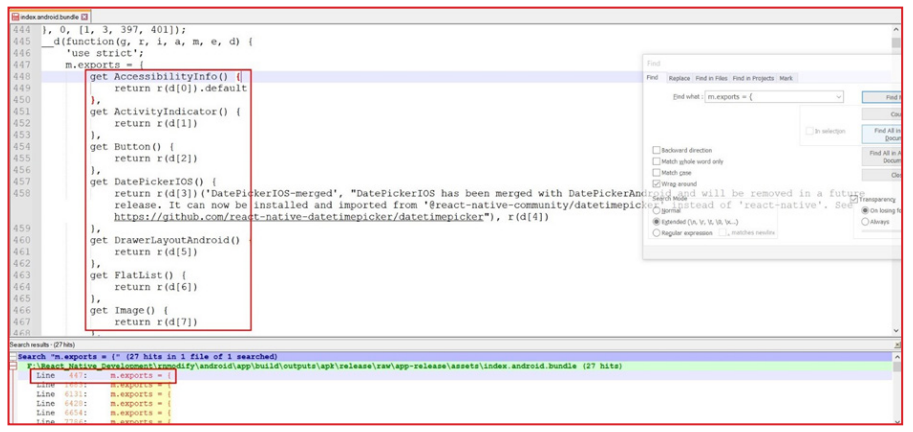Click the 'return r(d[7])' code line
The width and height of the screenshot is (913, 432).
156,321
